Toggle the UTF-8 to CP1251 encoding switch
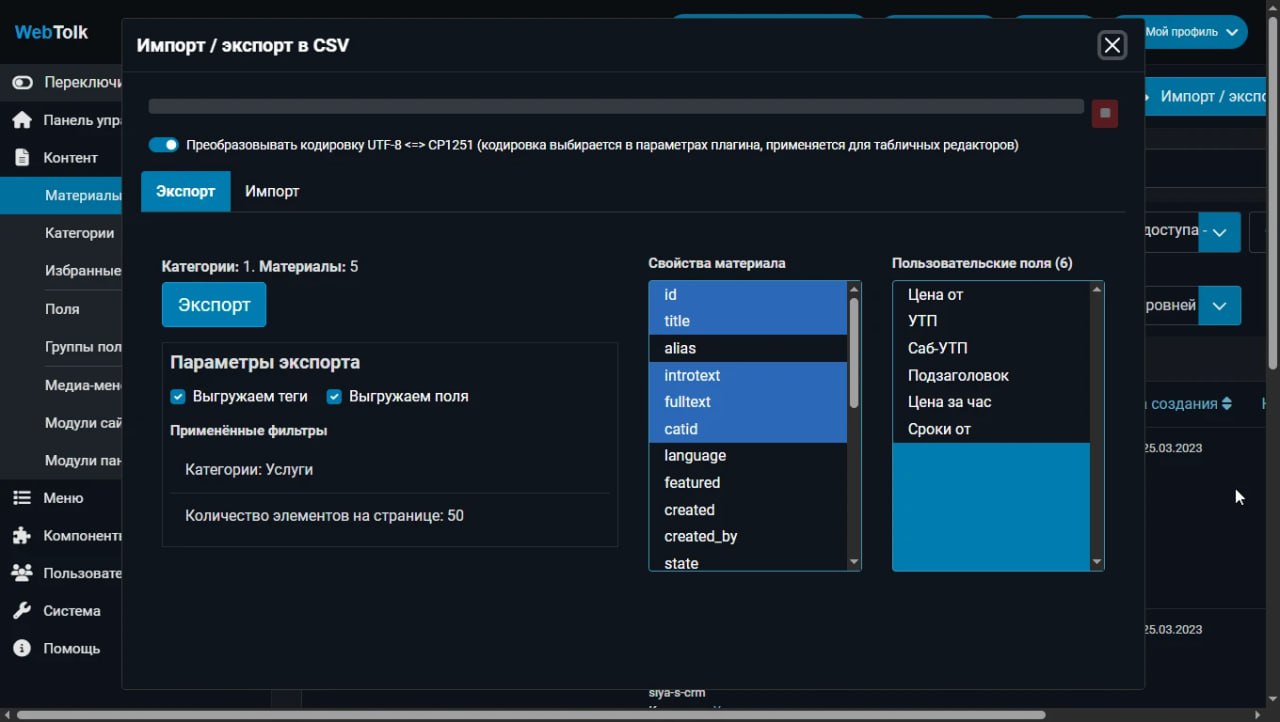The height and width of the screenshot is (722, 1280). 162,144
